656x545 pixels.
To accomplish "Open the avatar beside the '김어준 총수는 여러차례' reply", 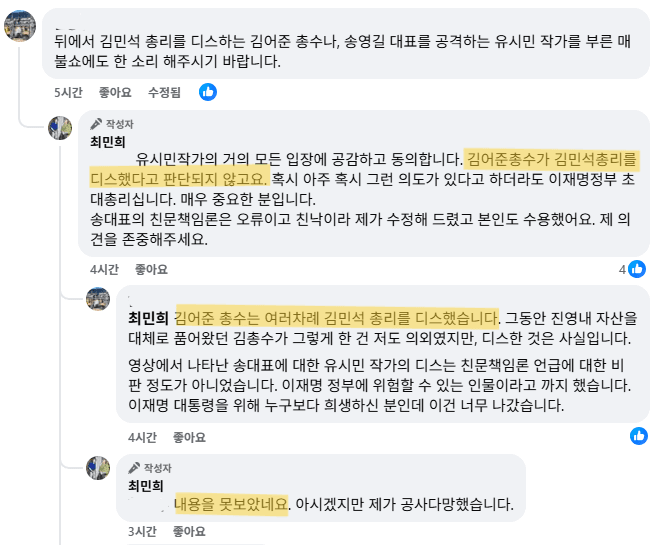I will pos(98,299).
